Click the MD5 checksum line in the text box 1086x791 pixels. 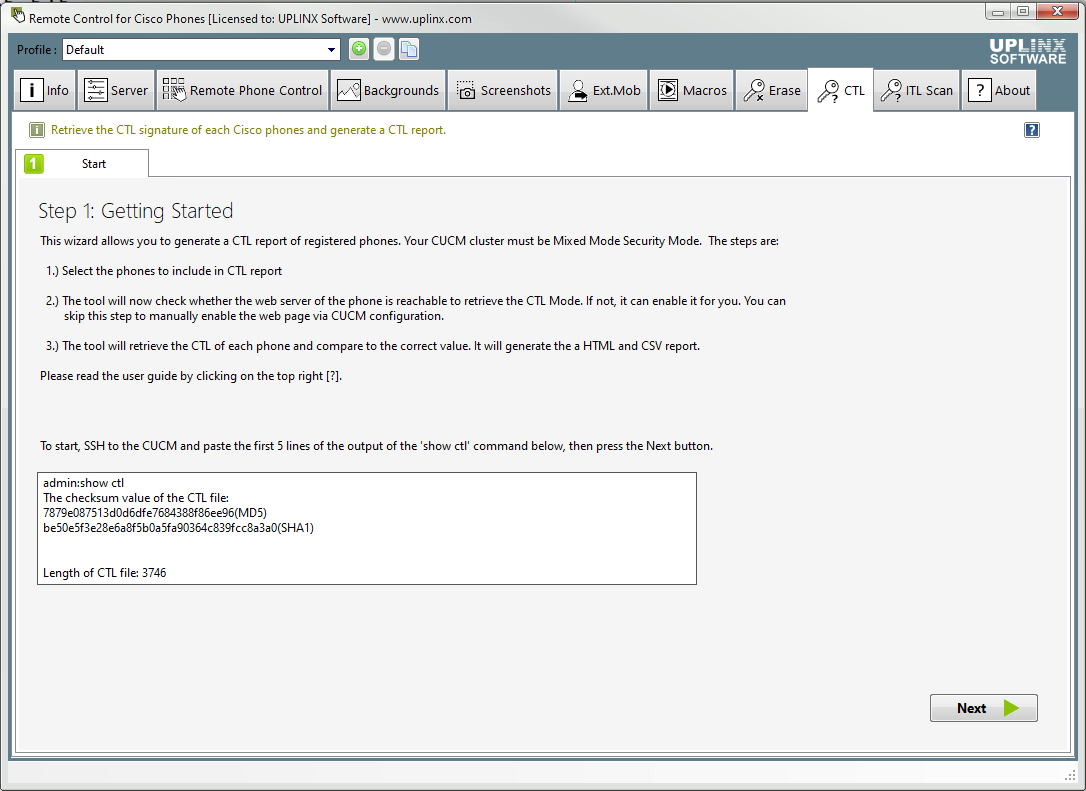pyautogui.click(x=154, y=513)
